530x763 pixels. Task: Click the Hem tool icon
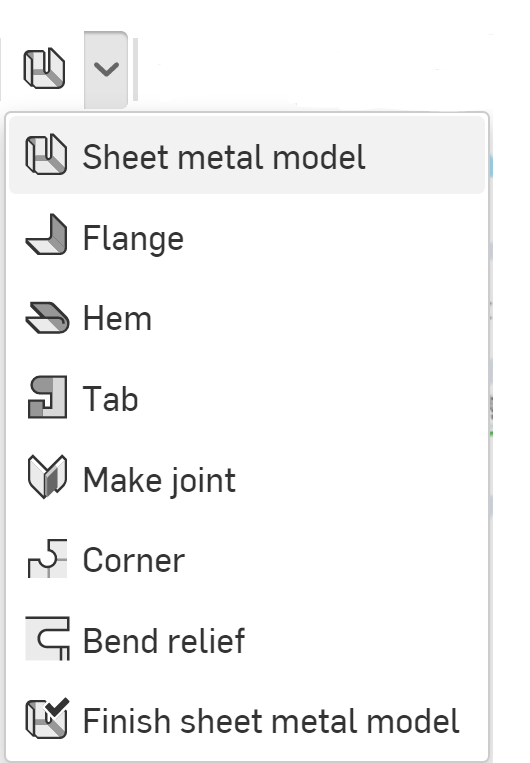[47, 318]
